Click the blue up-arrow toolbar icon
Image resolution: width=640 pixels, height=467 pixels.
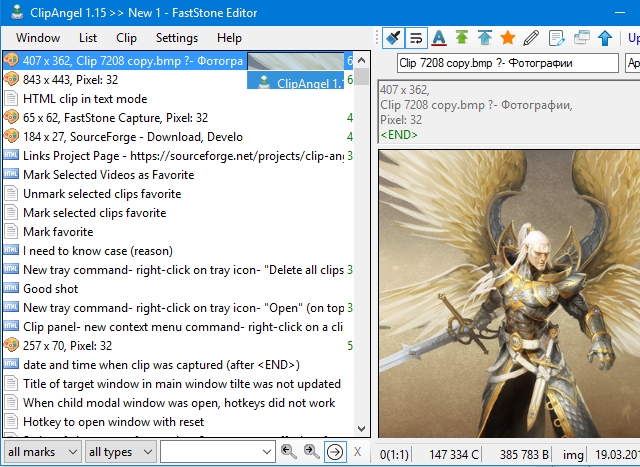tap(605, 38)
